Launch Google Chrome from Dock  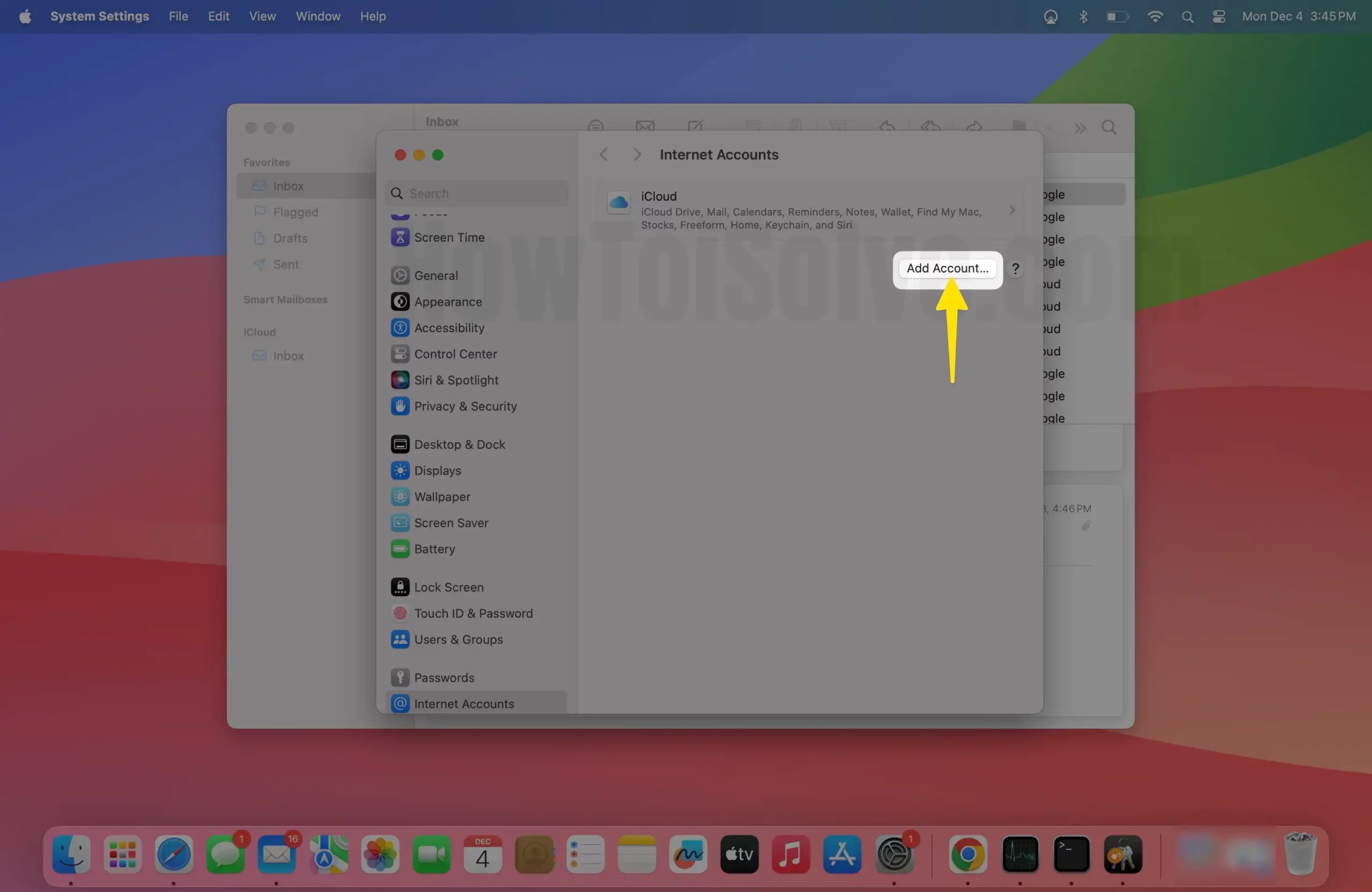[967, 854]
